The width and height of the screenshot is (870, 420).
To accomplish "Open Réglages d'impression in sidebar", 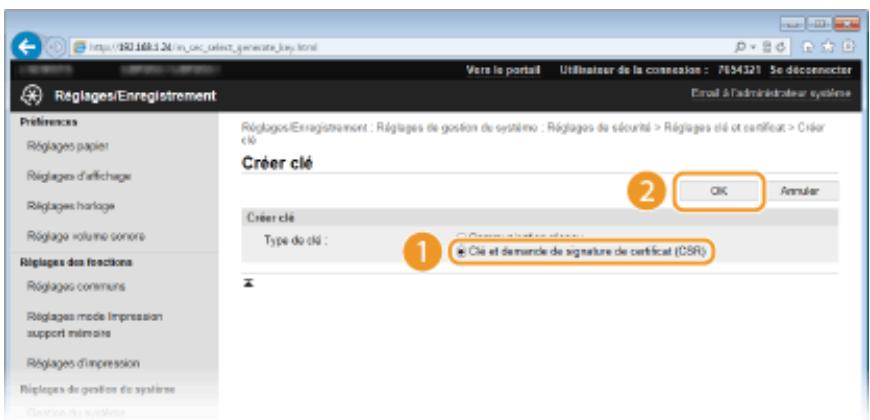I will coord(83,363).
